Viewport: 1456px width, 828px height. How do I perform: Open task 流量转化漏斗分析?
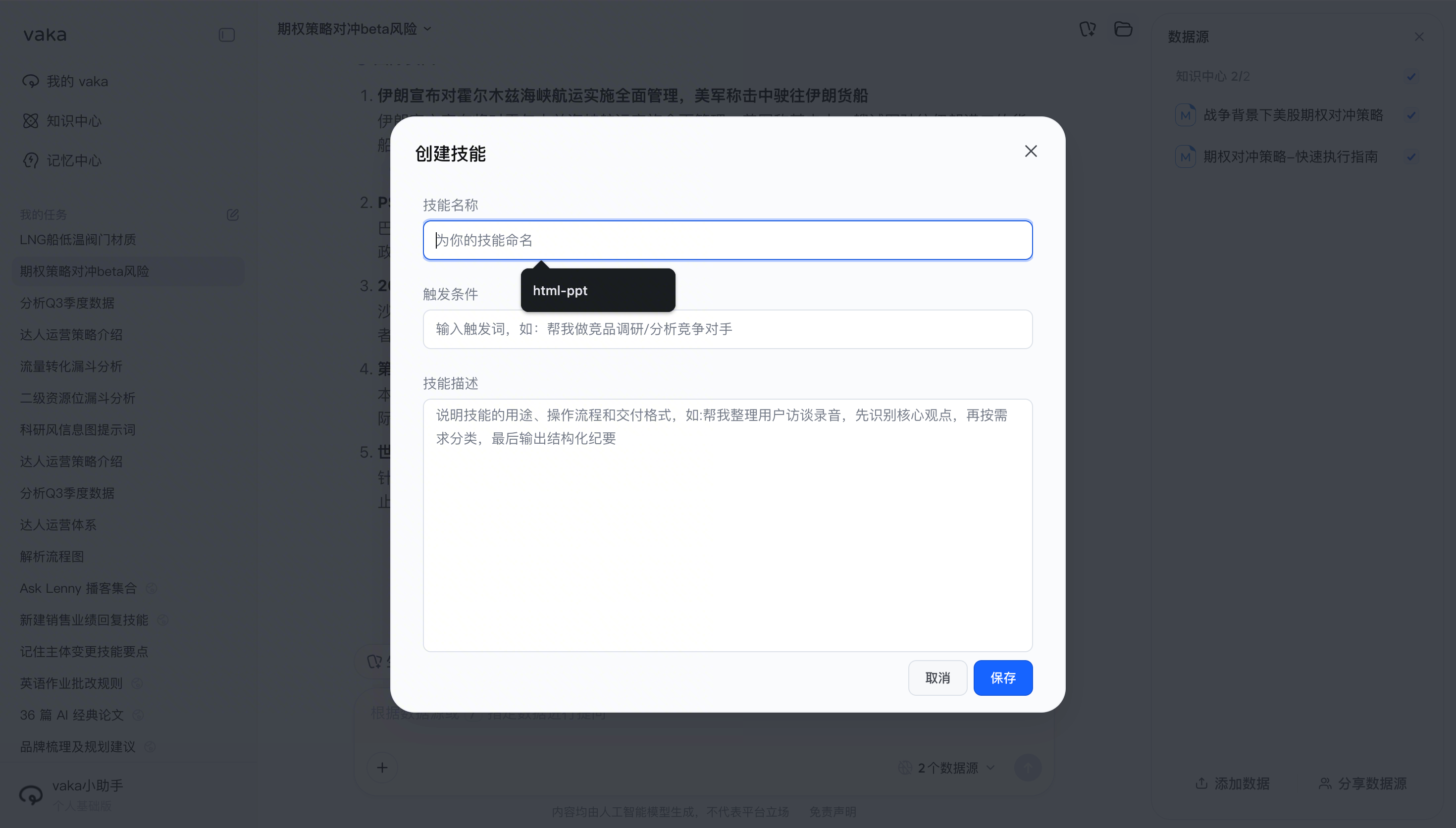(x=71, y=366)
